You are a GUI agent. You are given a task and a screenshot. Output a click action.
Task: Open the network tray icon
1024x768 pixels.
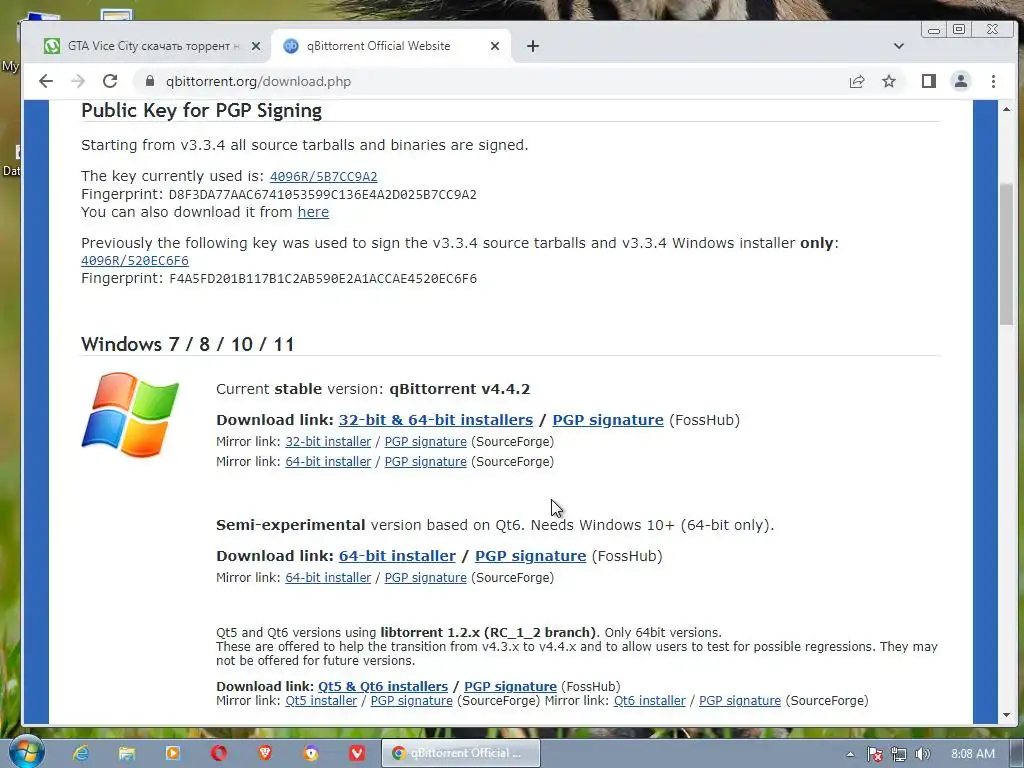tap(899, 754)
